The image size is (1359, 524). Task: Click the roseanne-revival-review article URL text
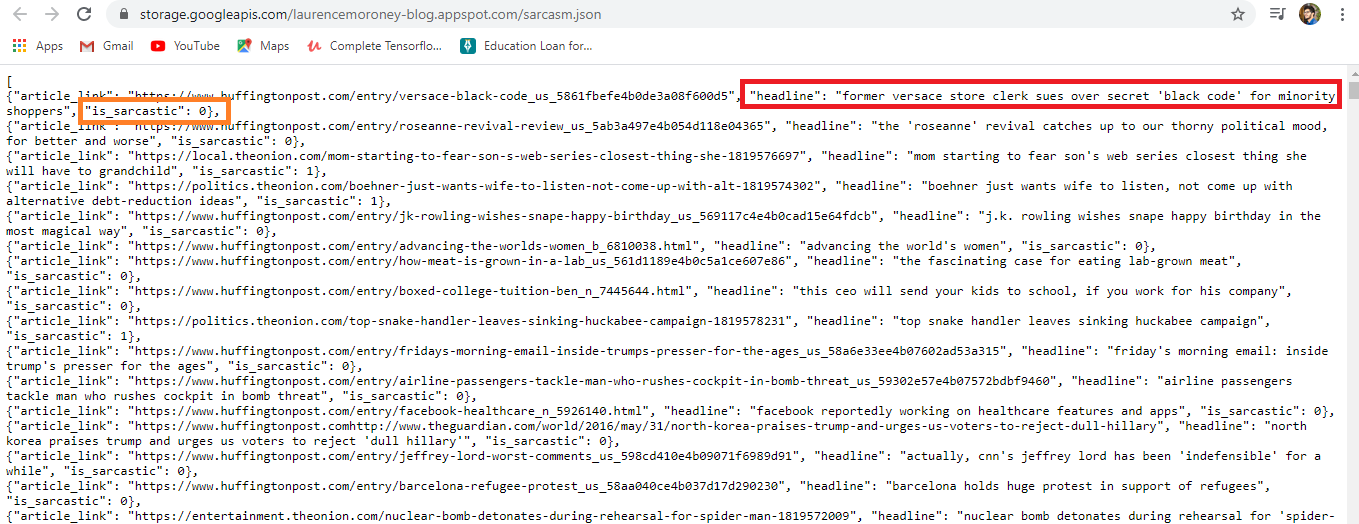(x=451, y=126)
